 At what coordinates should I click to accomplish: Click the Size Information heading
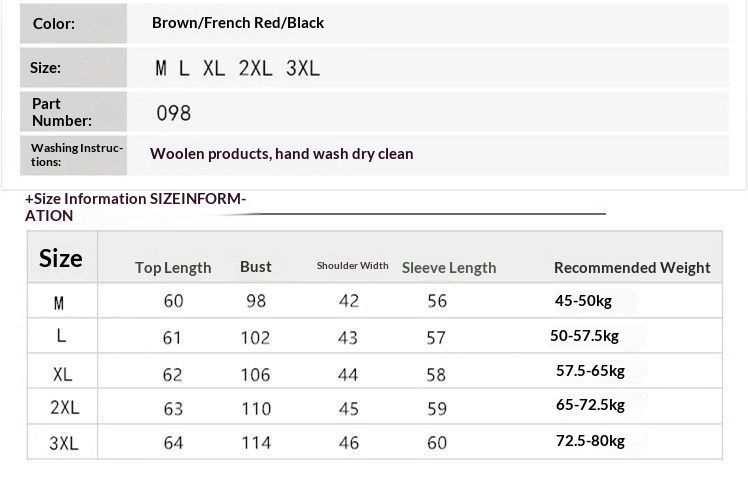[135, 206]
